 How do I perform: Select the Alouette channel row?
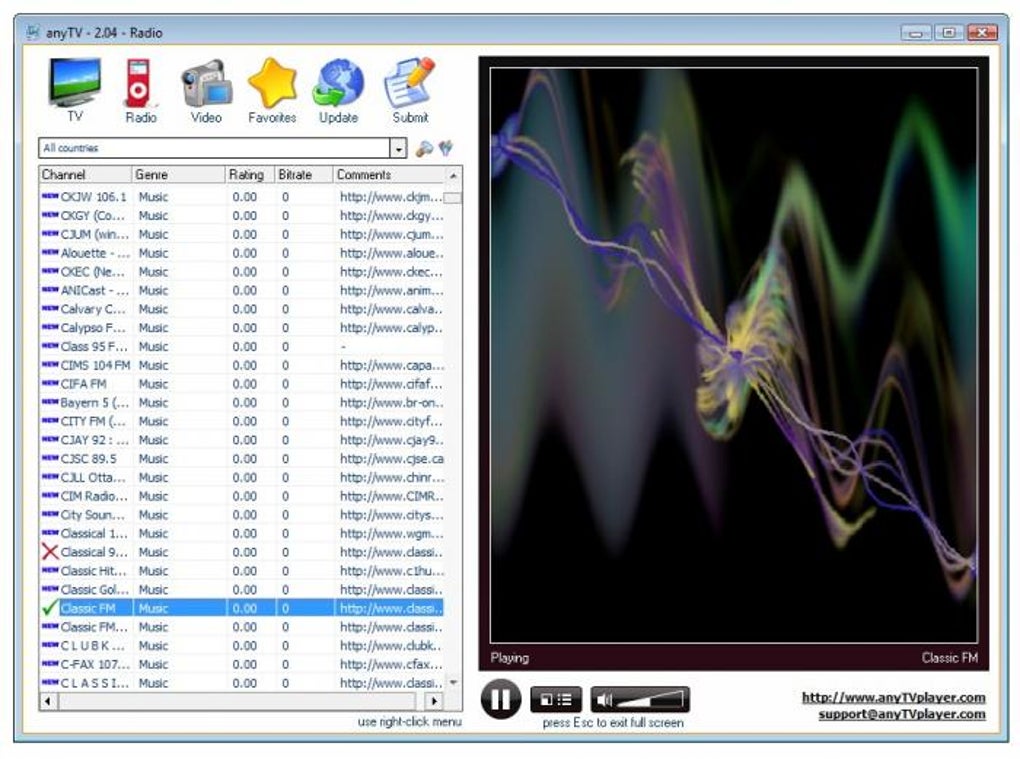coord(242,253)
